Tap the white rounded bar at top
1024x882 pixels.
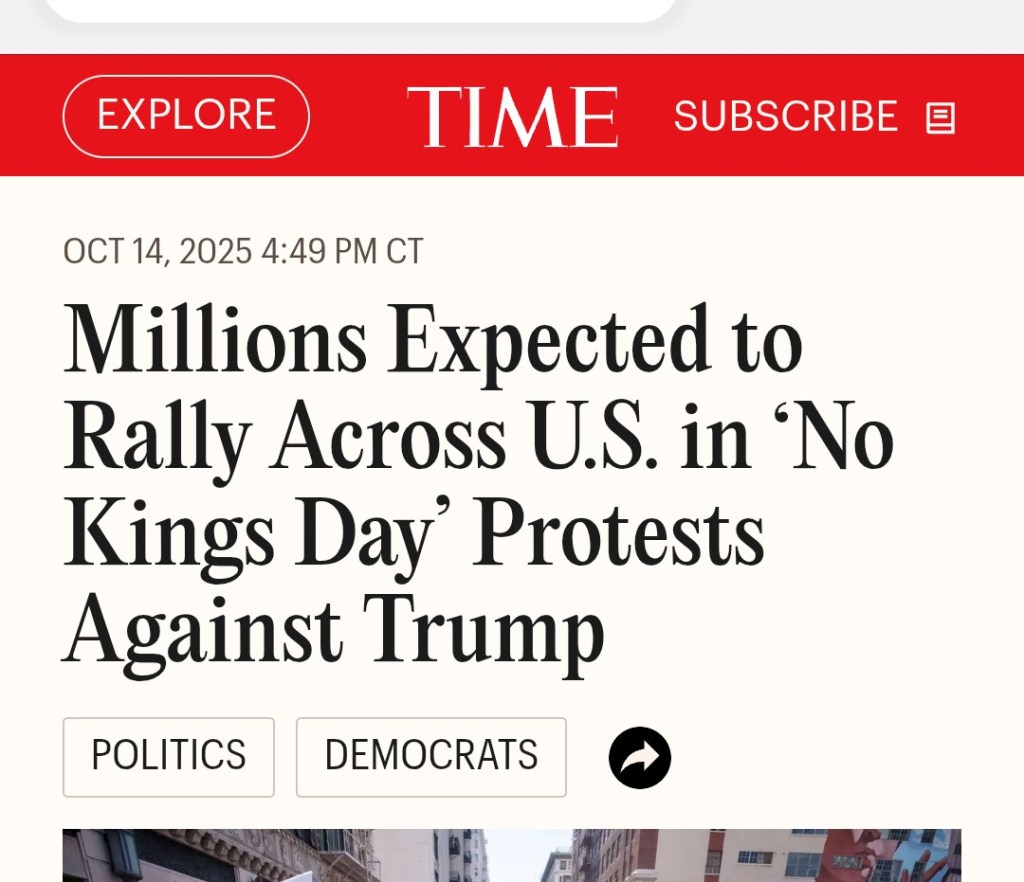360,10
